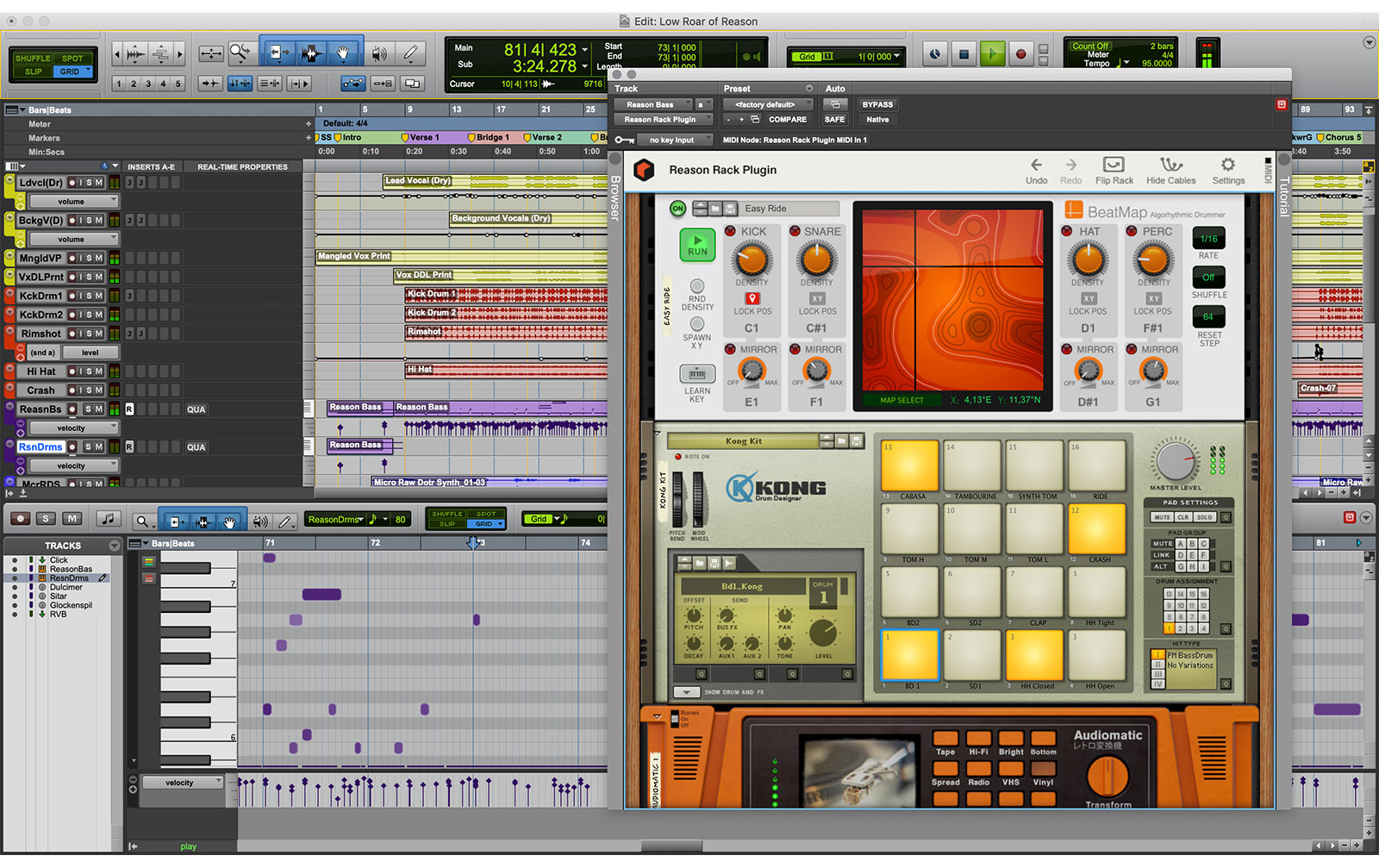The height and width of the screenshot is (868, 1379).
Task: Enable SHUFFLE edit mode
Action: (33, 59)
